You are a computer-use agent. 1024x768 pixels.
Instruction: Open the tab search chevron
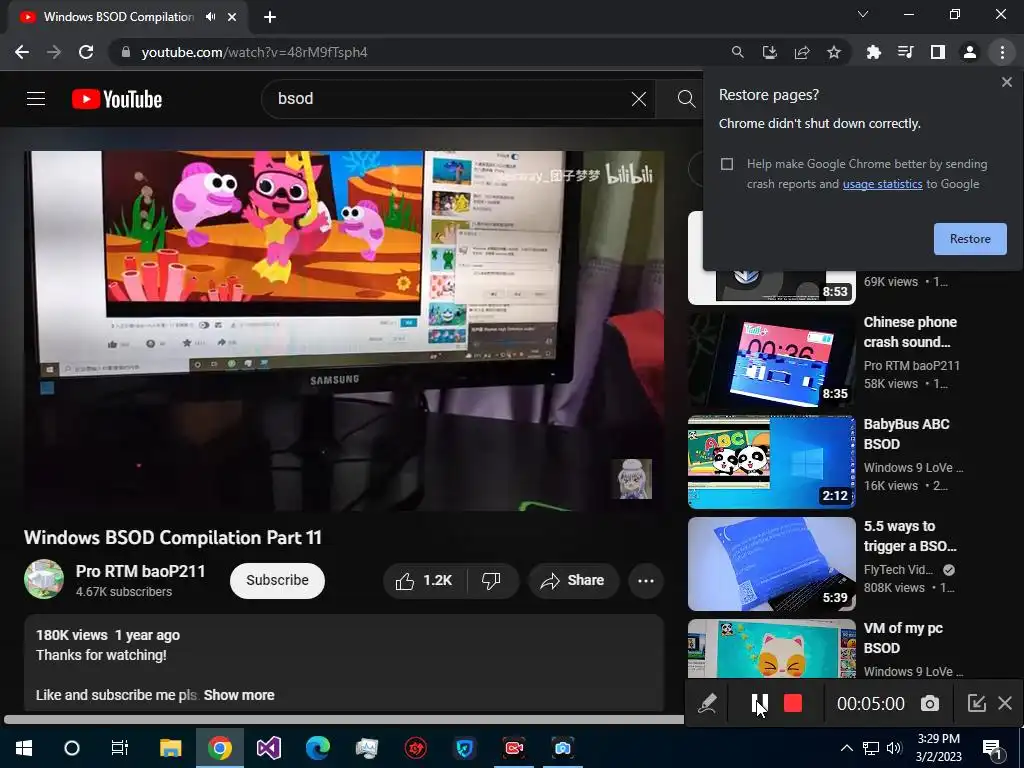coord(863,14)
